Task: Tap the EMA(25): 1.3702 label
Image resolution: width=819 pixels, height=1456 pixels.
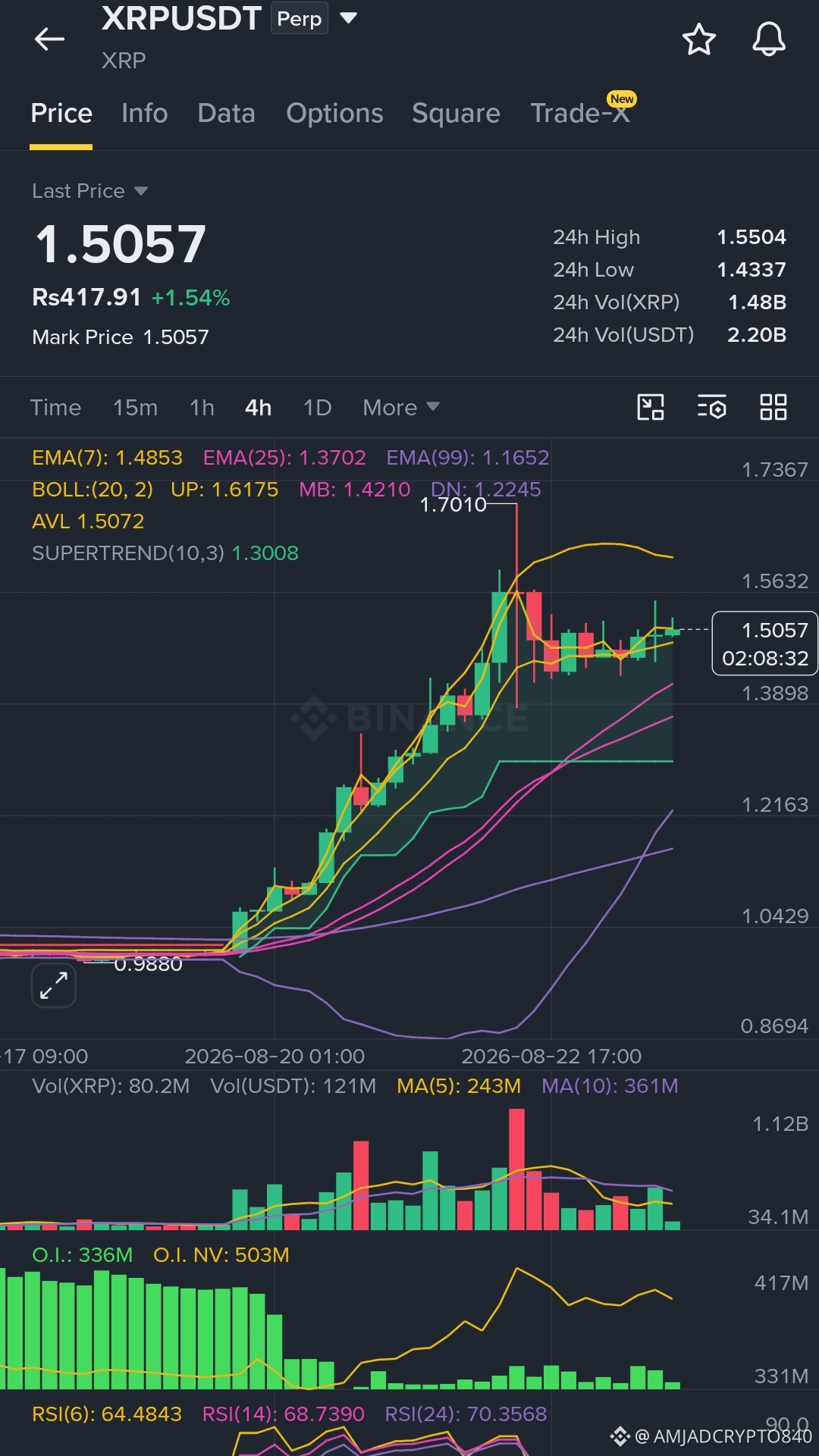Action: point(284,458)
